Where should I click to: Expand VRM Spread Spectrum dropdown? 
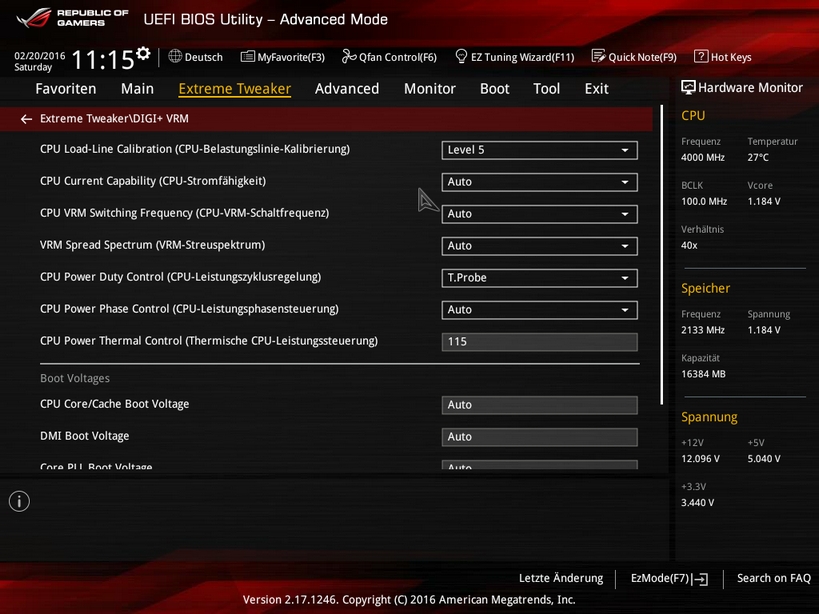coord(540,246)
